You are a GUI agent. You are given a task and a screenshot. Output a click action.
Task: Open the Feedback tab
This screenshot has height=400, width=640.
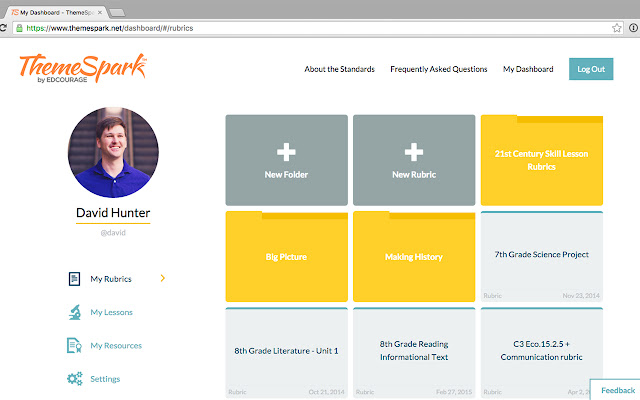(616, 390)
